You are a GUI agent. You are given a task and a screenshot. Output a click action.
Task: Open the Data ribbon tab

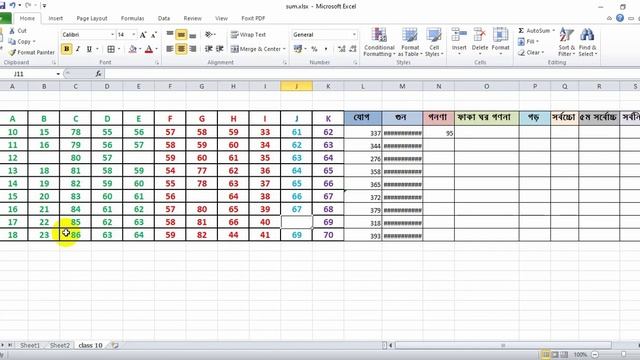(164, 18)
